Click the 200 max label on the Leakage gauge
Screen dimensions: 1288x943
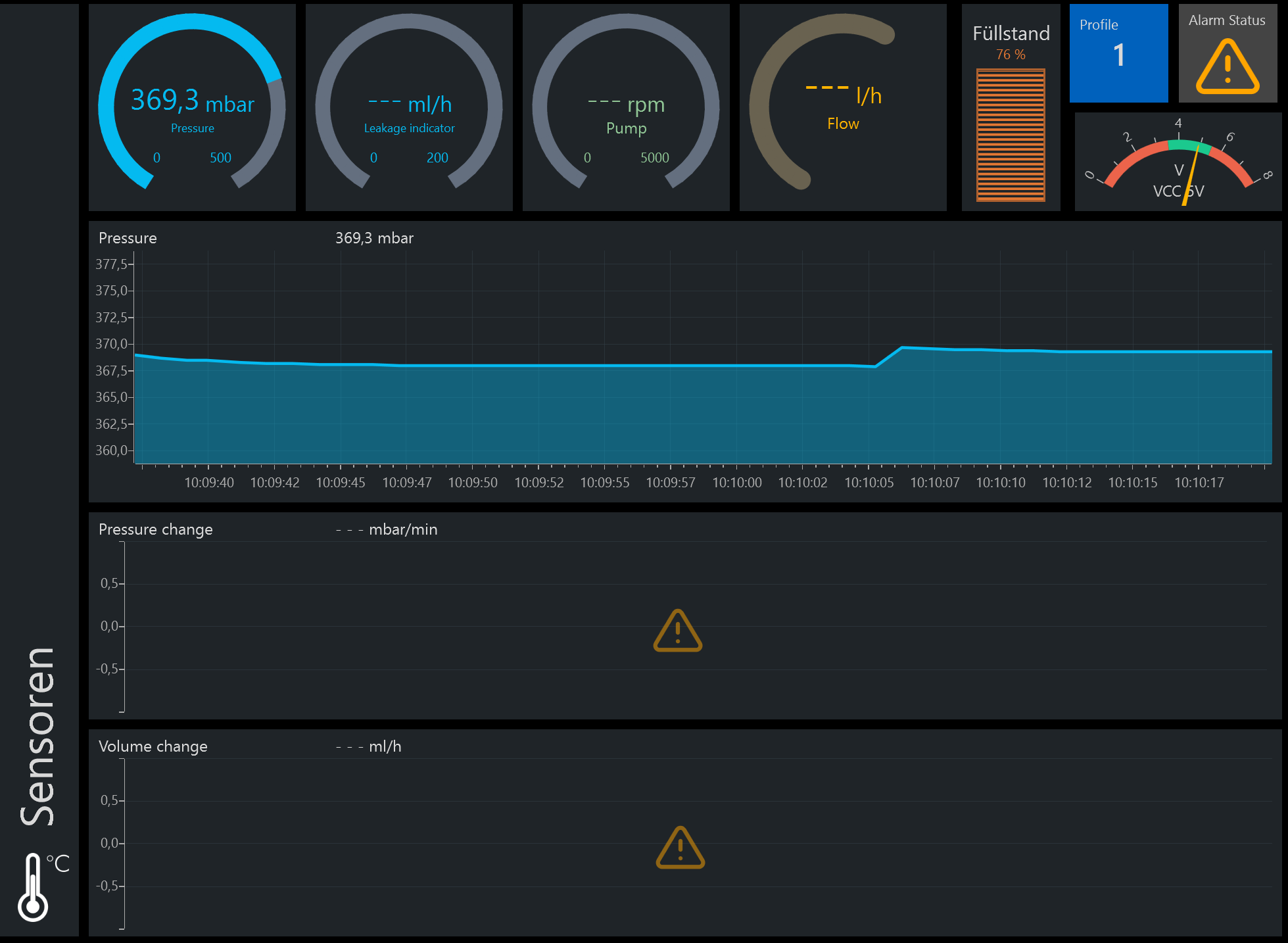tap(437, 158)
